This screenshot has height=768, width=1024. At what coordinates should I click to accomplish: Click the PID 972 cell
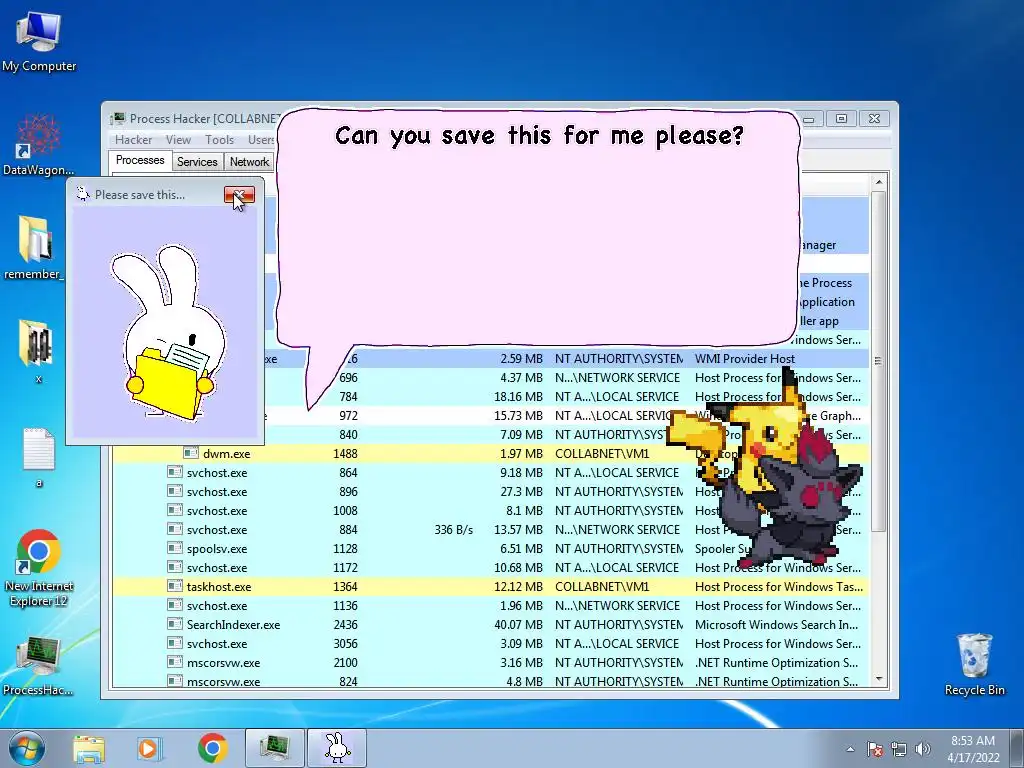point(348,416)
